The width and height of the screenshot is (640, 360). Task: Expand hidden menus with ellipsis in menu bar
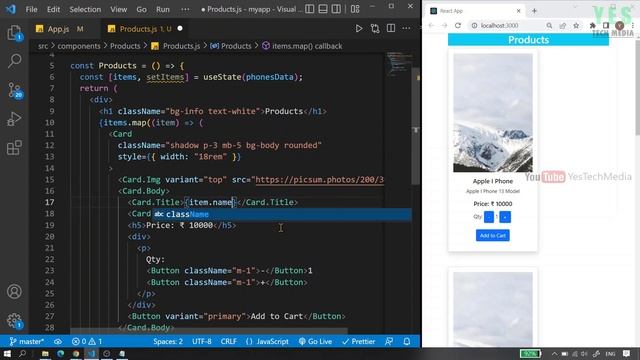pyautogui.click(x=185, y=9)
